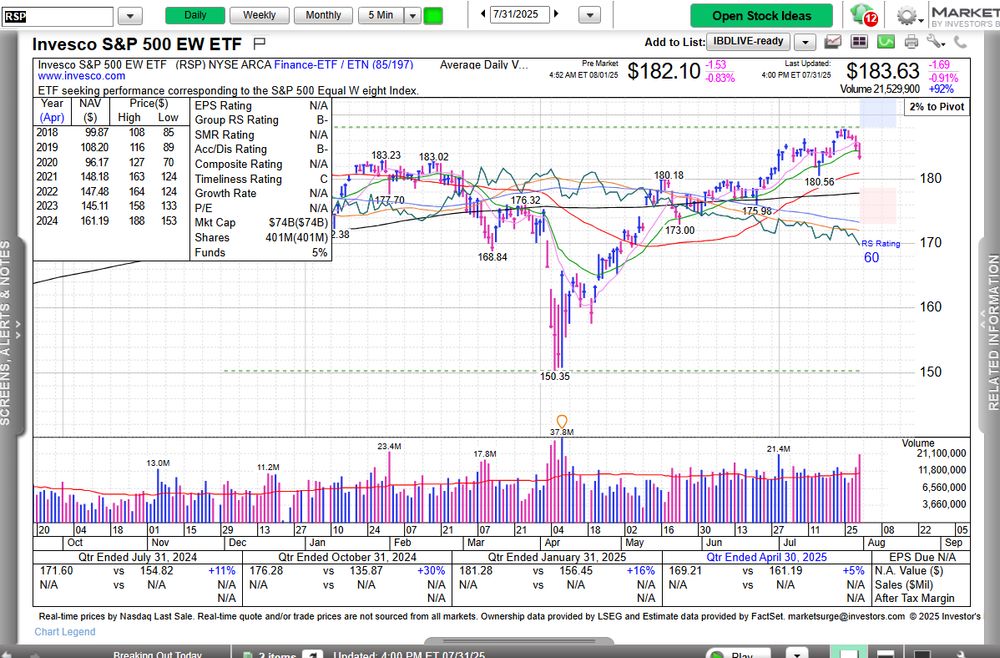Click the 7/31/2025 date field

tap(519, 14)
